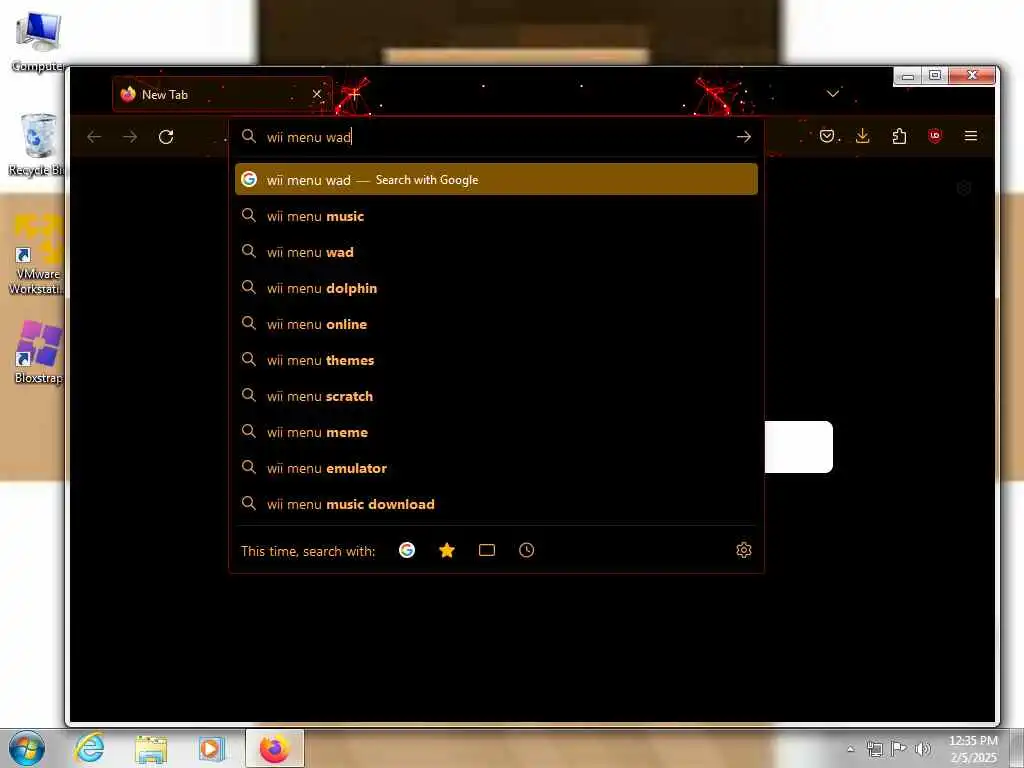This screenshot has width=1024, height=768.
Task: Show hidden system tray icons arrow
Action: (850, 749)
